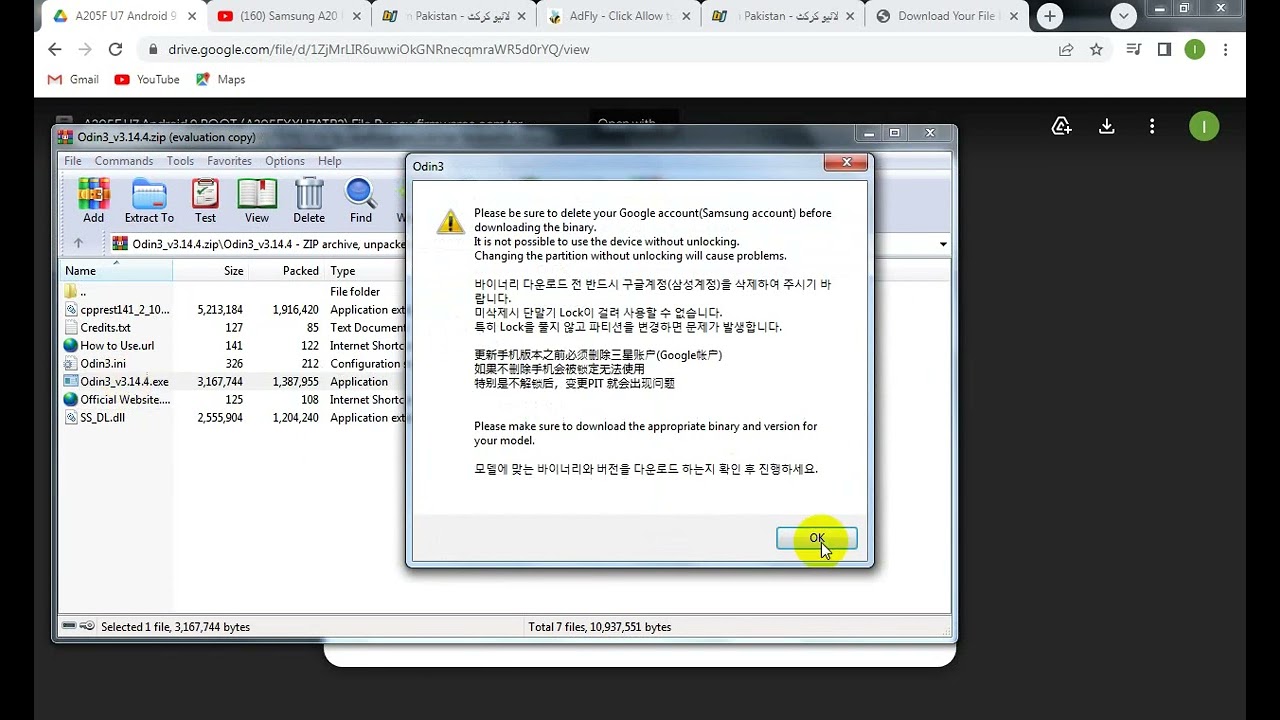Image resolution: width=1280 pixels, height=720 pixels.
Task: Open the Maps bookmark
Action: [220, 79]
